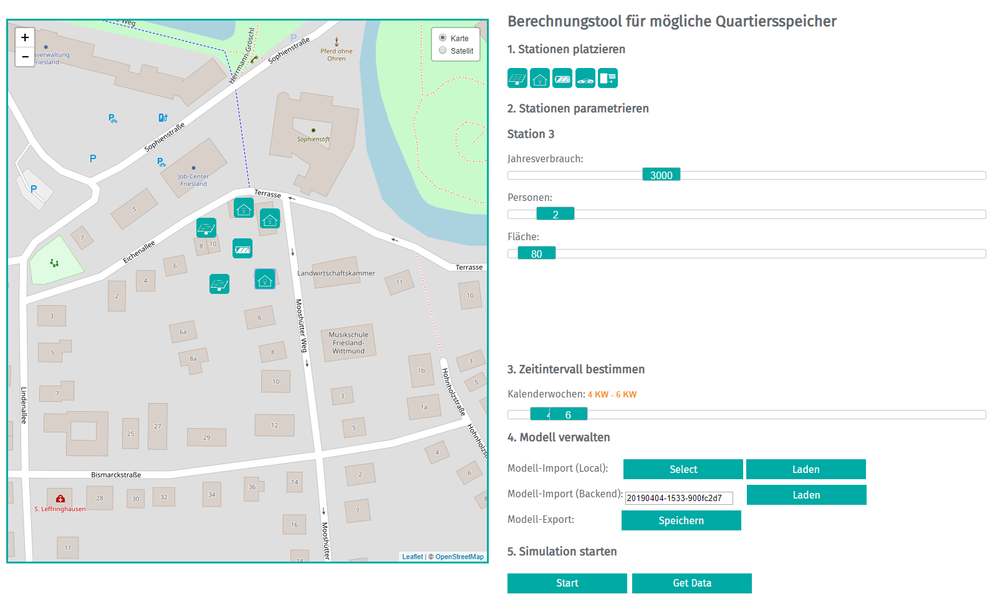Click the battery marker on the map
Screen dimensions: 1000x614
pyautogui.click(x=242, y=248)
